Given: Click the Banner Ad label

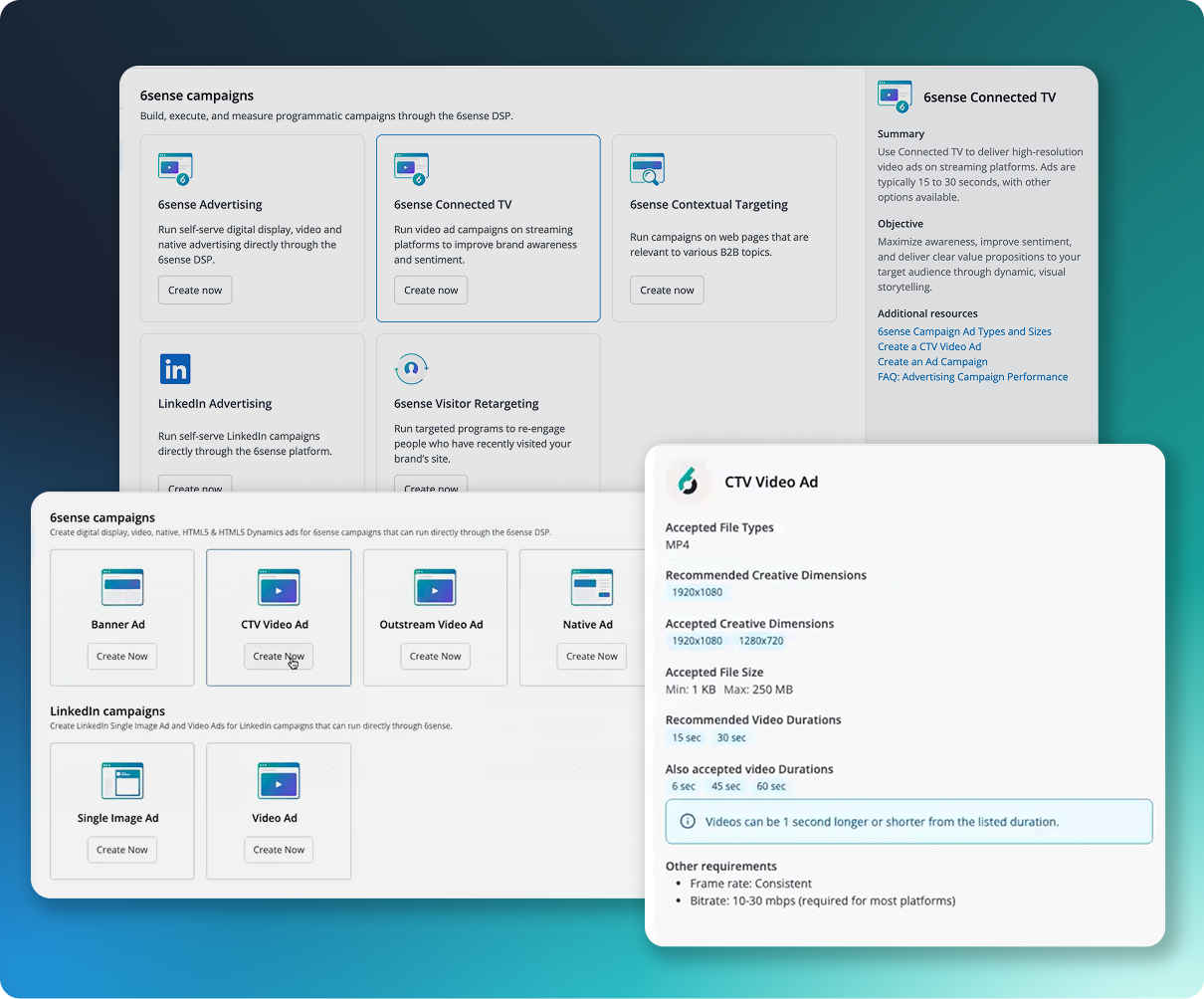Looking at the screenshot, I should point(118,625).
